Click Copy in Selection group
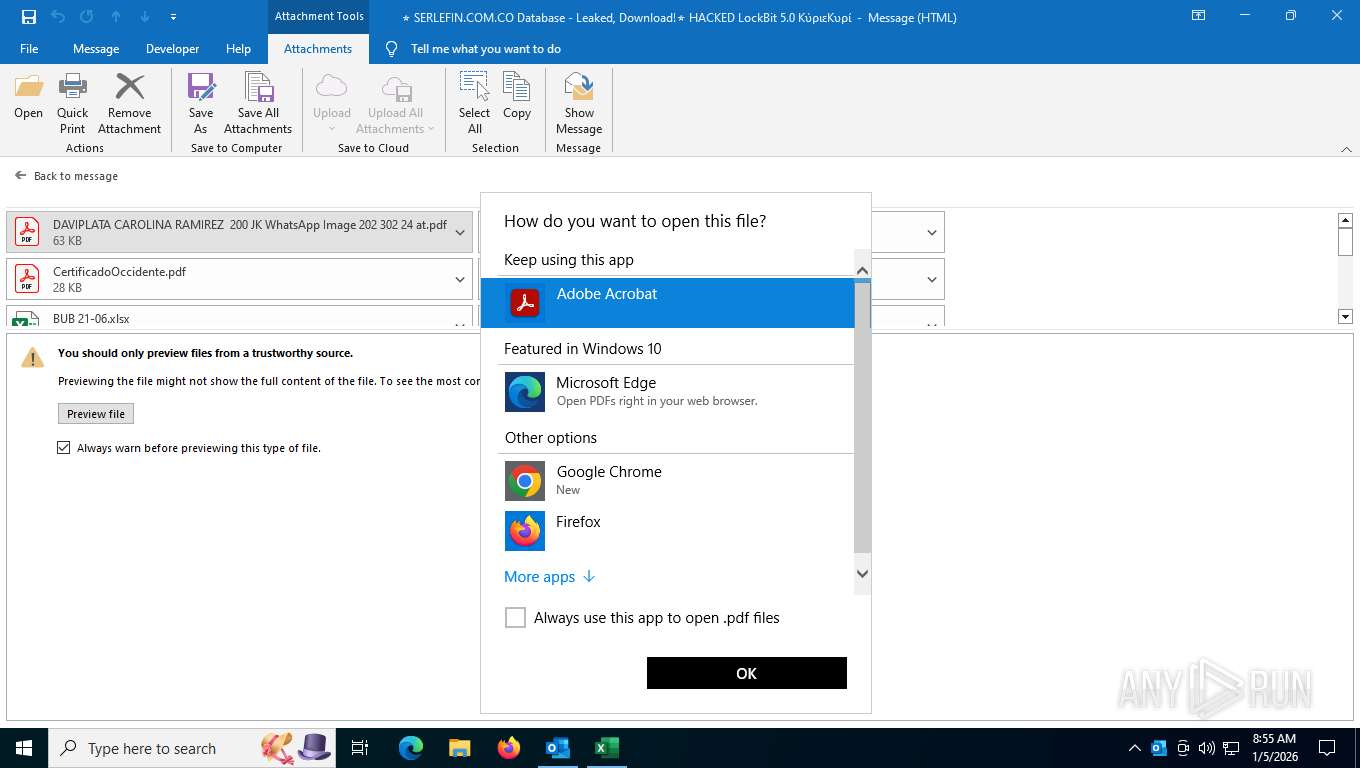 (517, 97)
